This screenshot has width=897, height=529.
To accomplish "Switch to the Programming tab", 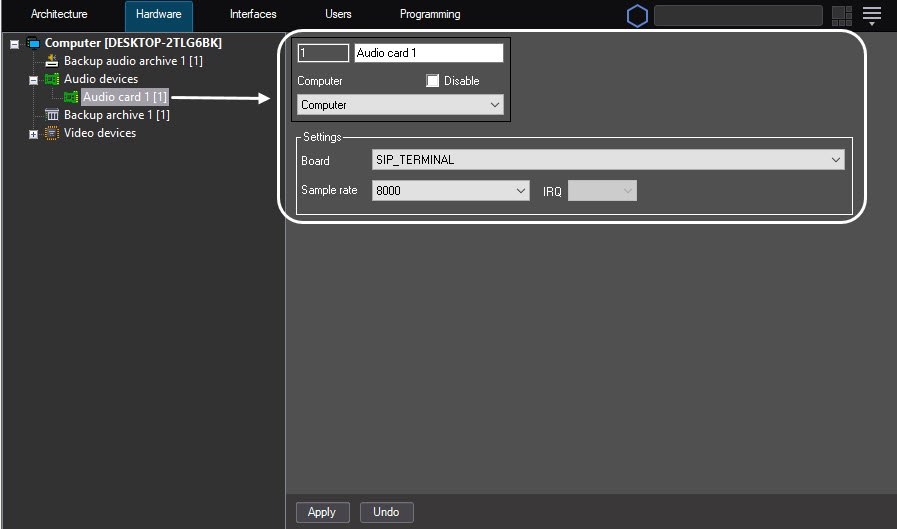I will point(430,14).
